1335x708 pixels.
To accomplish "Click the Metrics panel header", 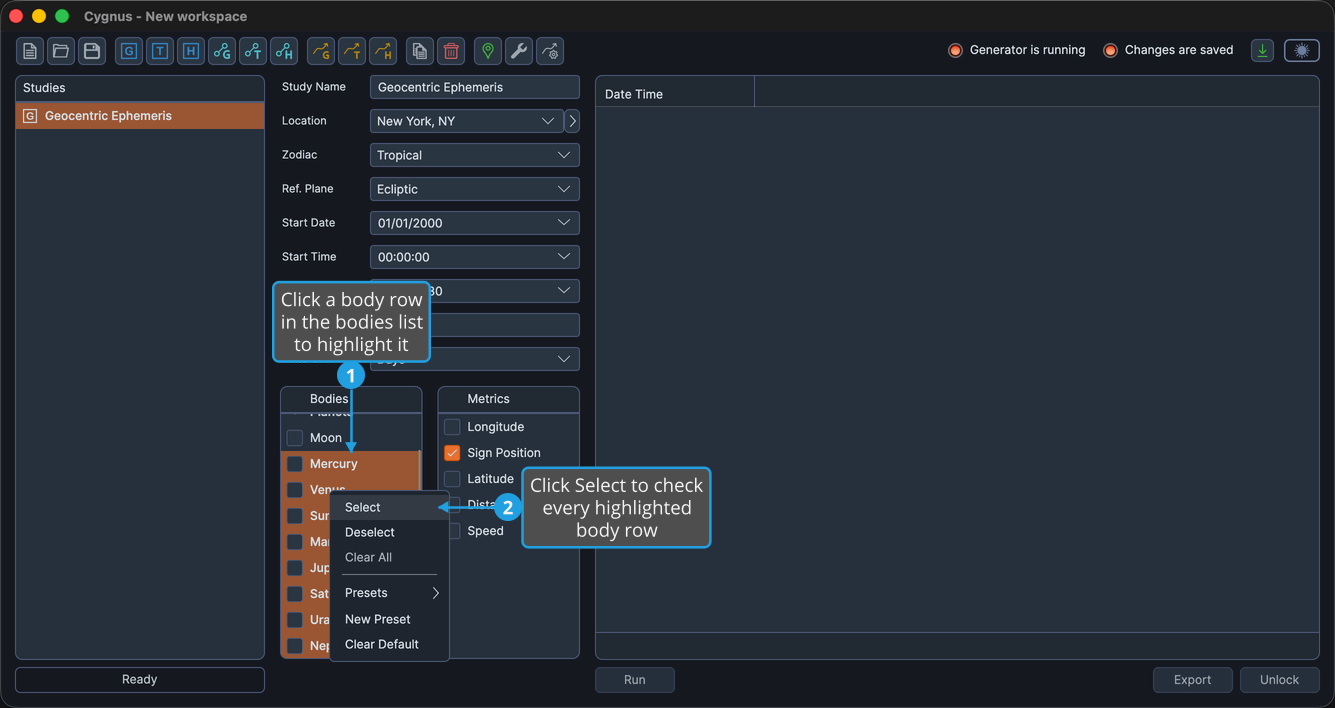I will point(509,399).
